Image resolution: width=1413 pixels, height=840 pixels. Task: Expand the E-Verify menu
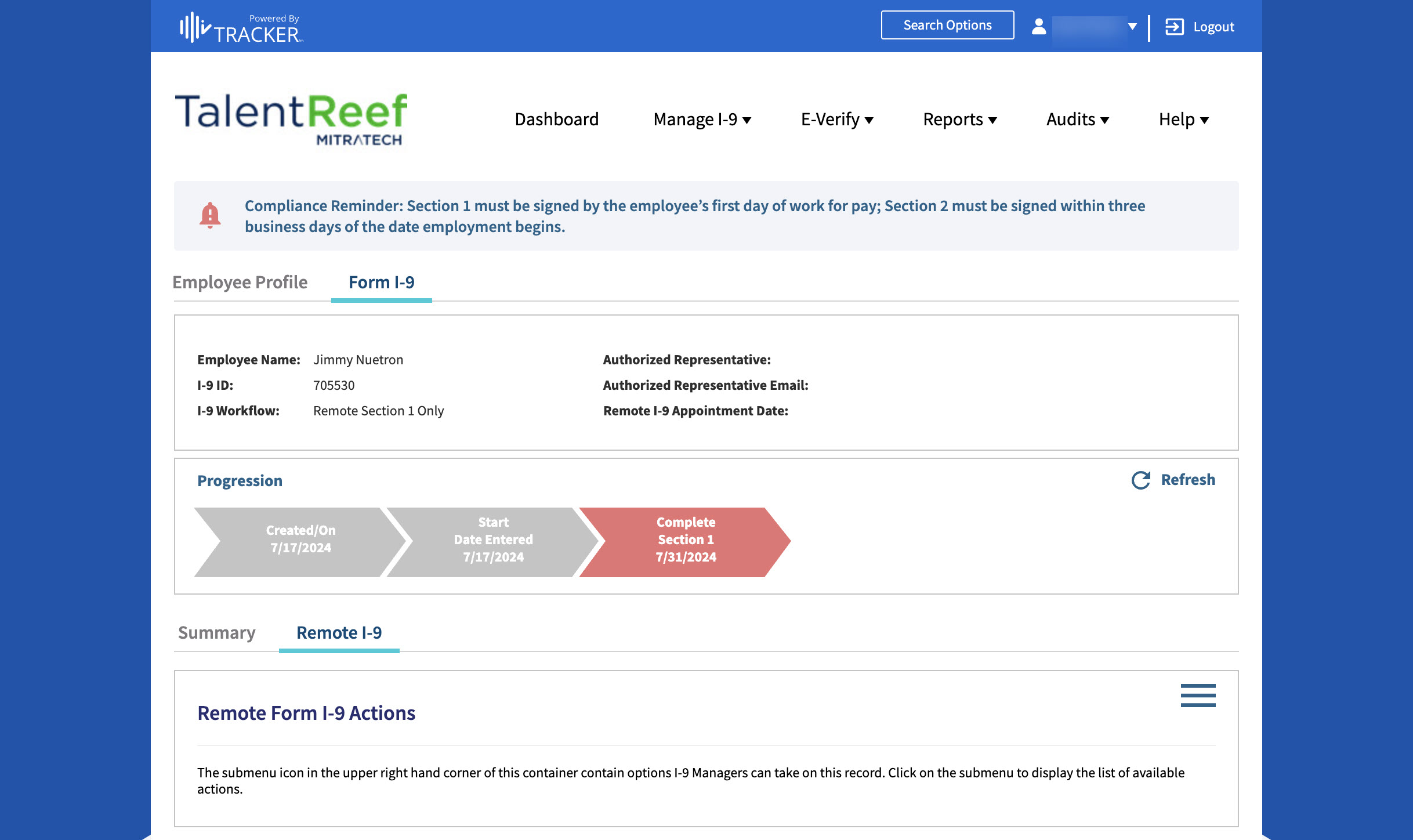(x=837, y=120)
